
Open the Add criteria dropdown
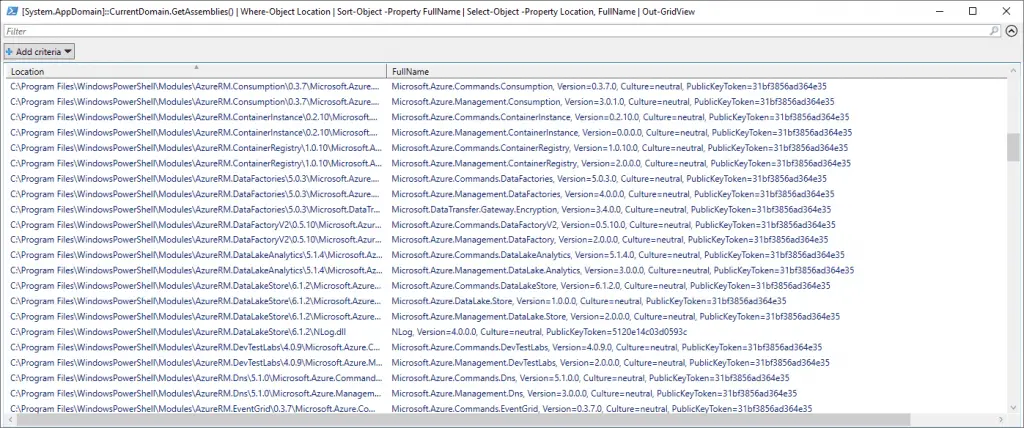click(39, 51)
